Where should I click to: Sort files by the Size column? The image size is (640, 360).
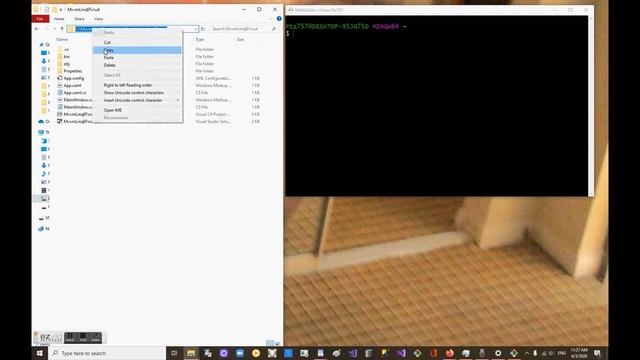point(240,40)
